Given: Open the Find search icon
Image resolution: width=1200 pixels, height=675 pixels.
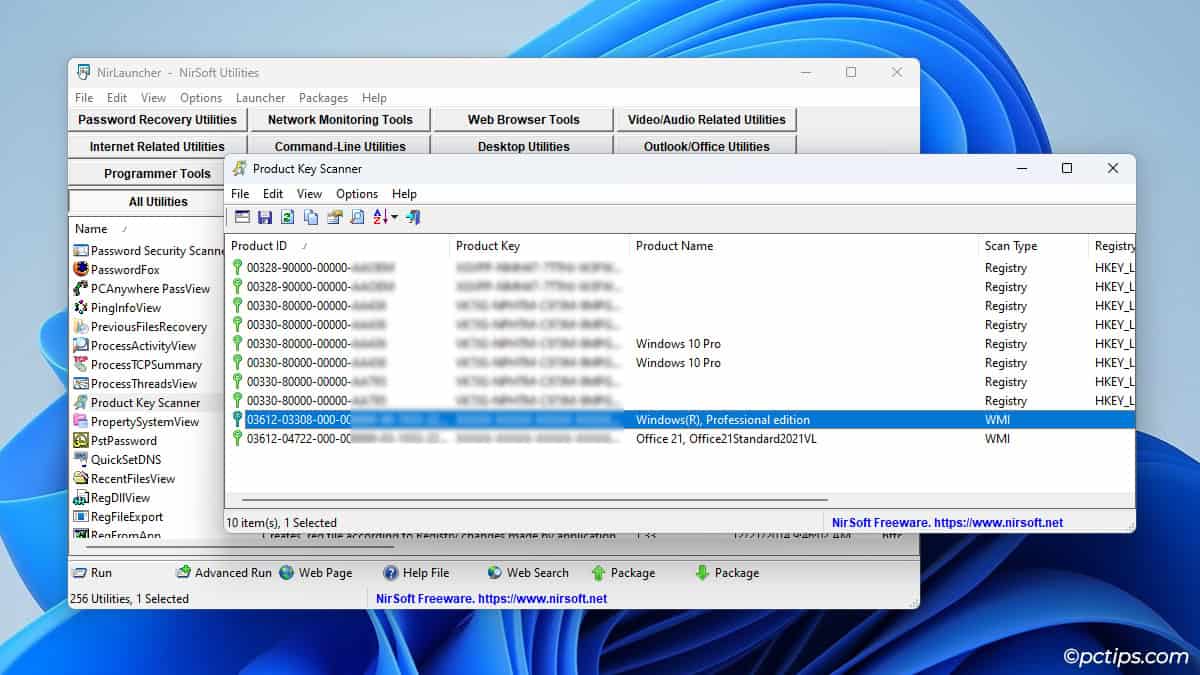Looking at the screenshot, I should (358, 217).
